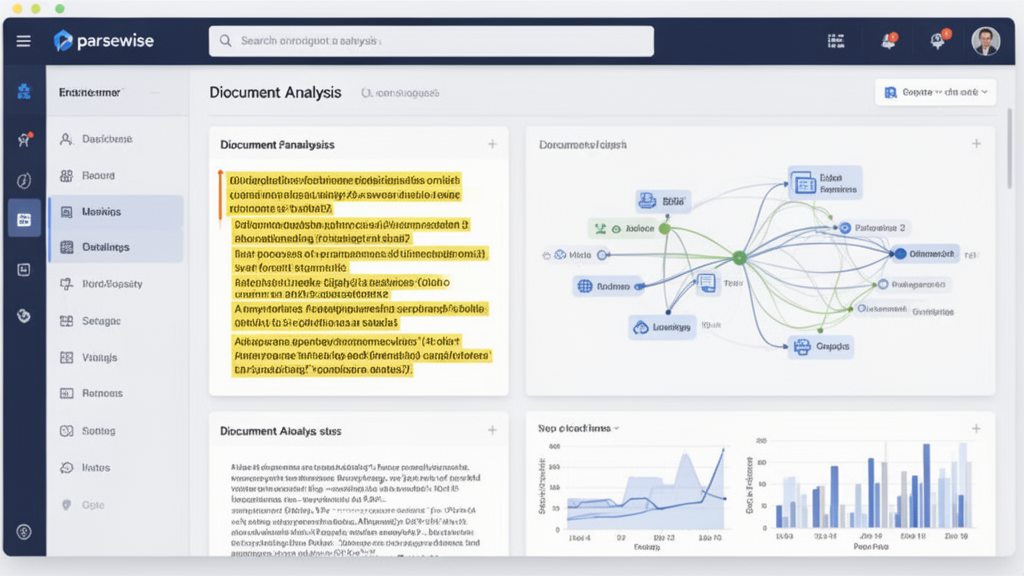Select the top-right folder node in the graph

[x=825, y=183]
